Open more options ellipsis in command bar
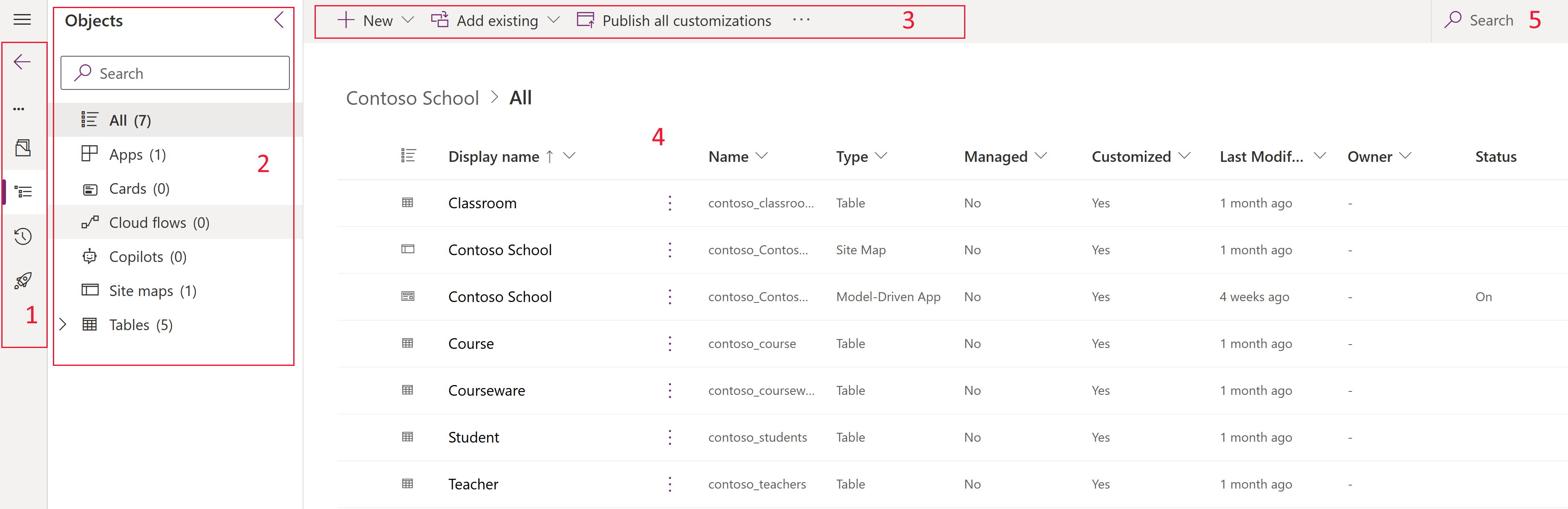This screenshot has width=1568, height=509. 801,20
